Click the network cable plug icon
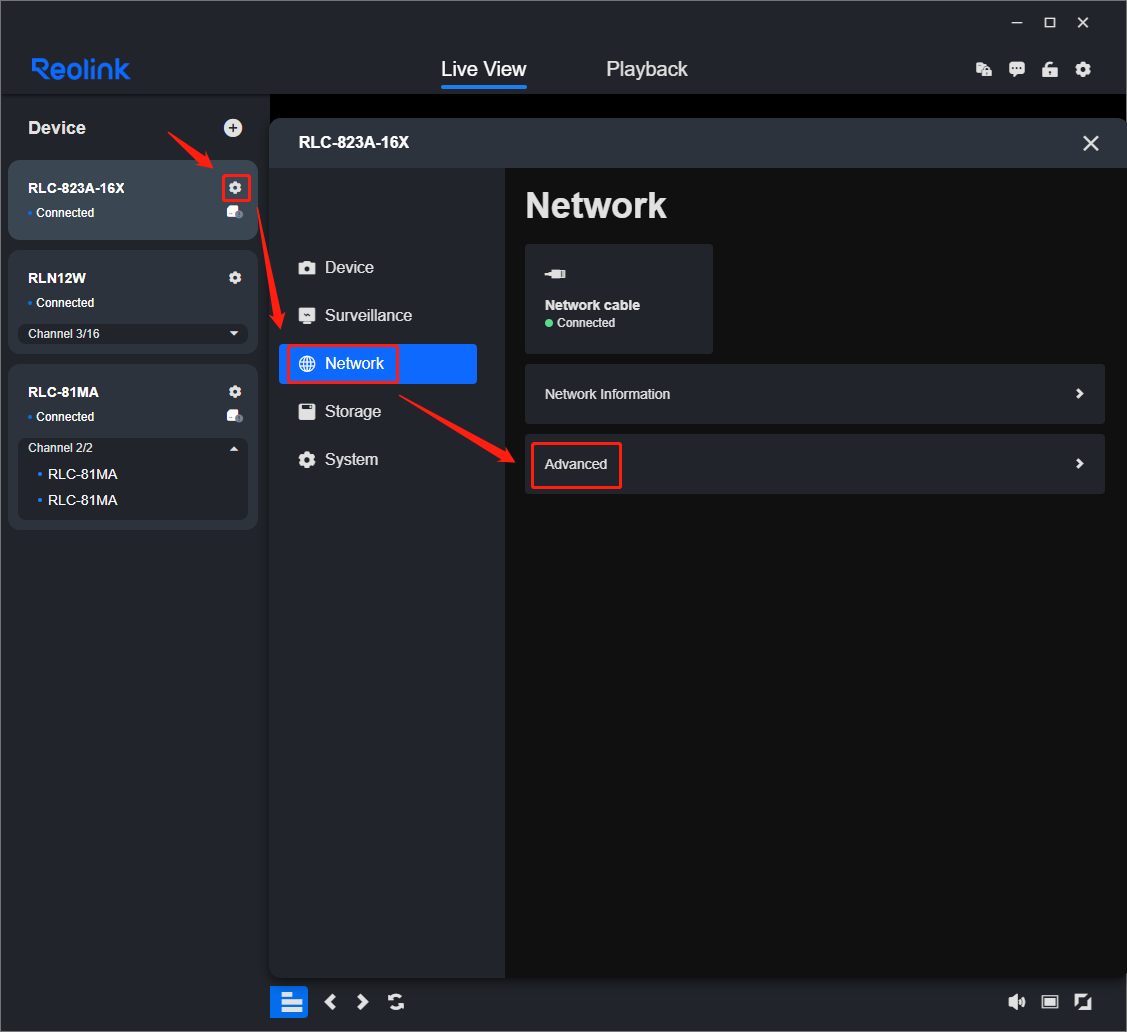 [x=555, y=274]
